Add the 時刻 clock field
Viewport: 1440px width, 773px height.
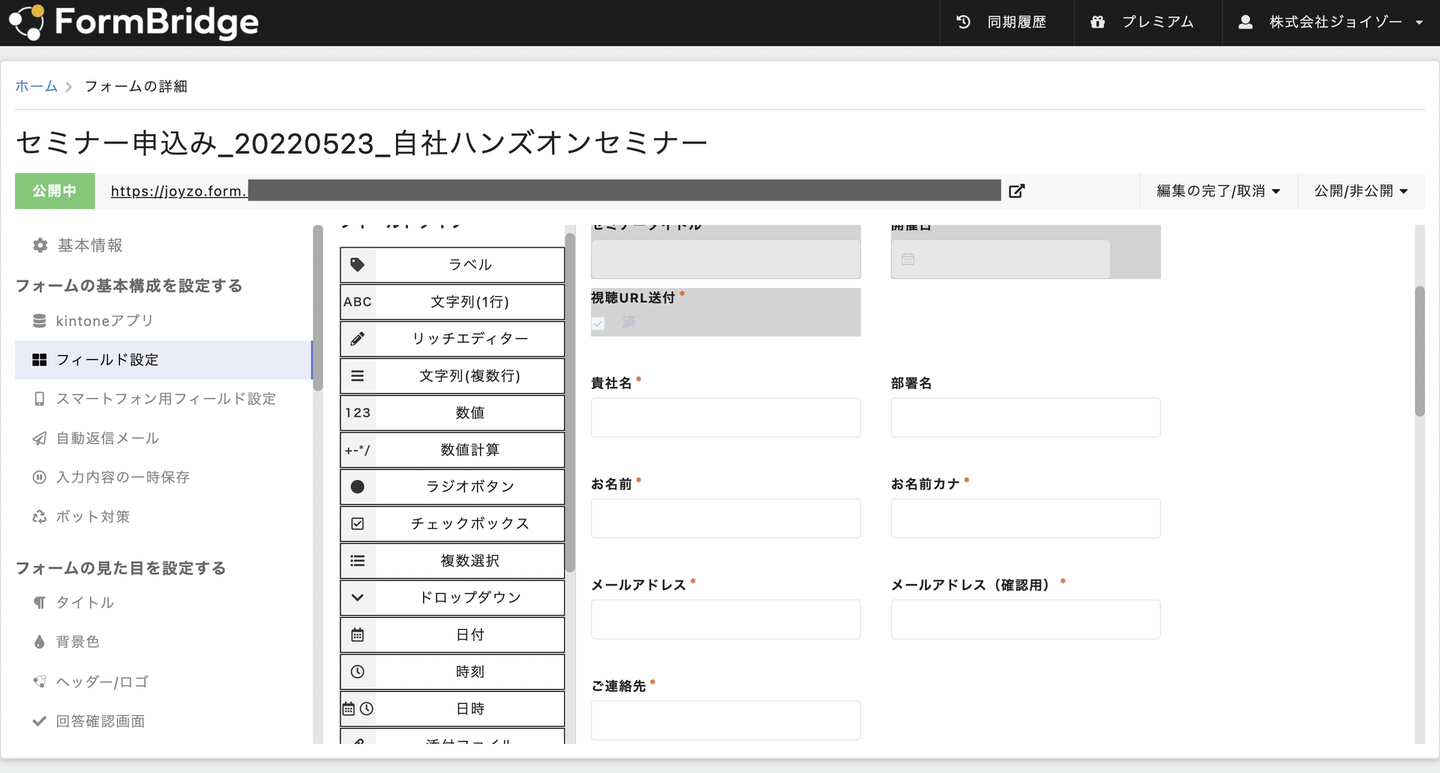click(452, 672)
